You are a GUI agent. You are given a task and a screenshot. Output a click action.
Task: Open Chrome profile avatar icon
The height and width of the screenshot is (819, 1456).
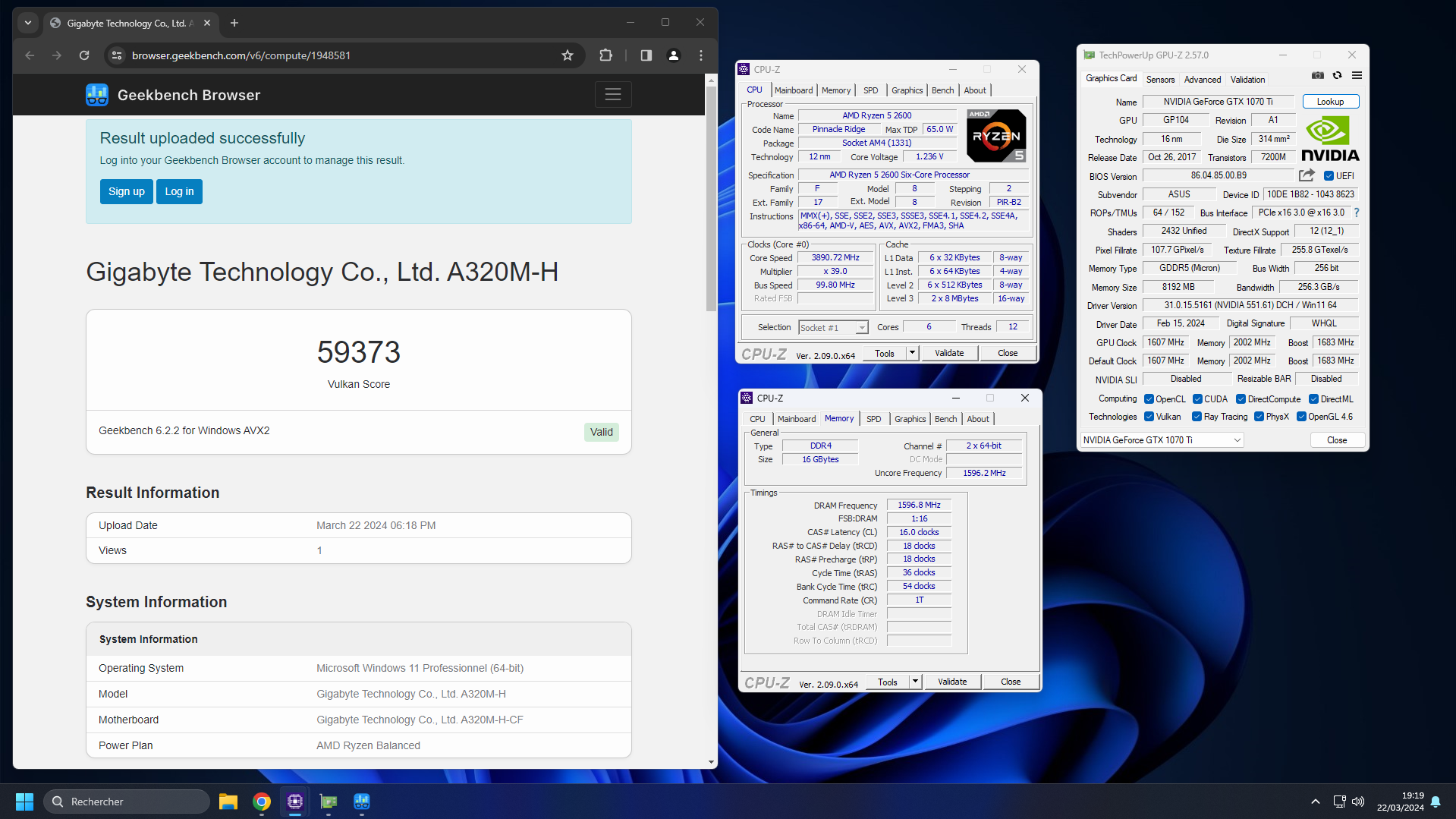coord(673,55)
